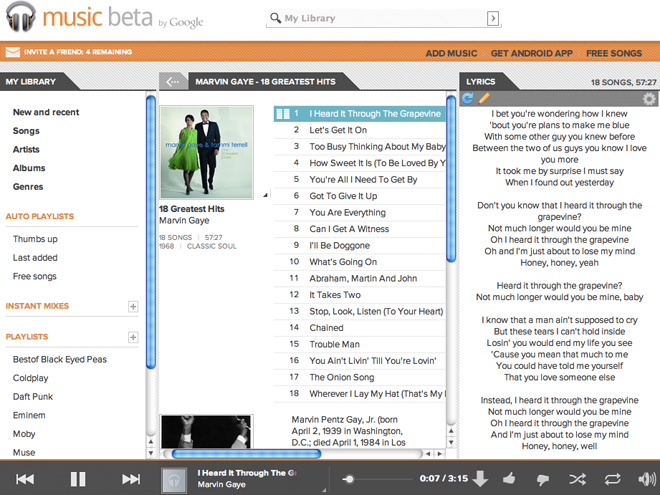Skip to previous track

tap(25, 479)
